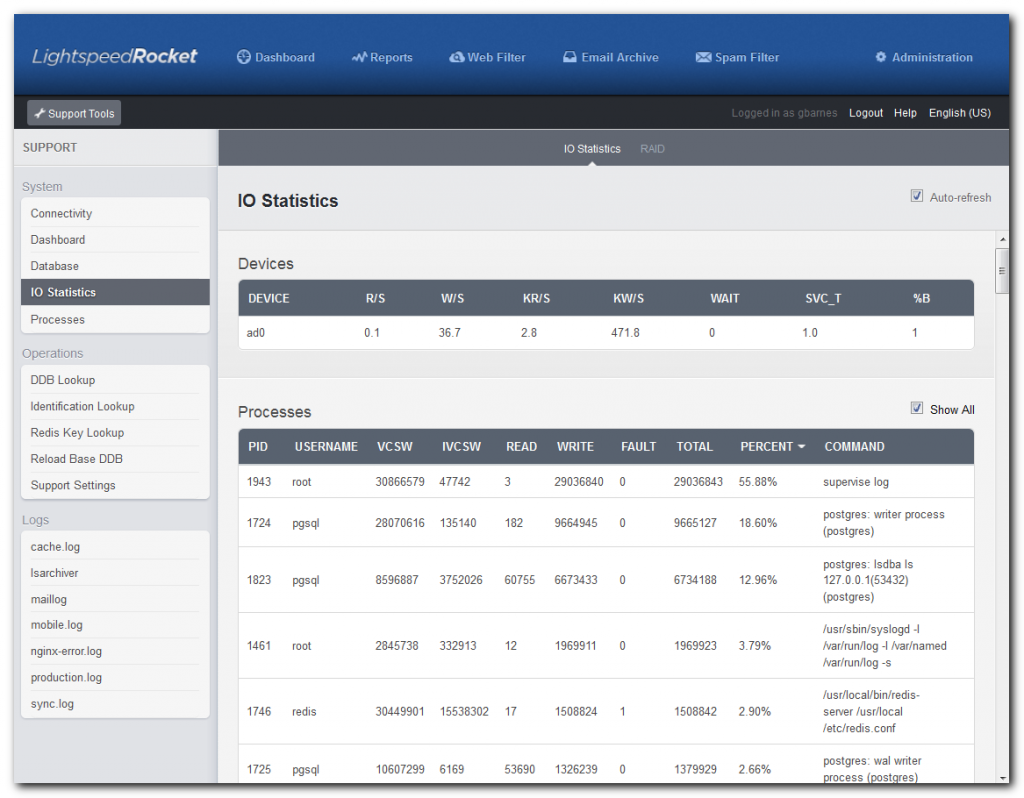Click the Dashboard globe icon in top navigation
The image size is (1024, 798).
pos(244,57)
